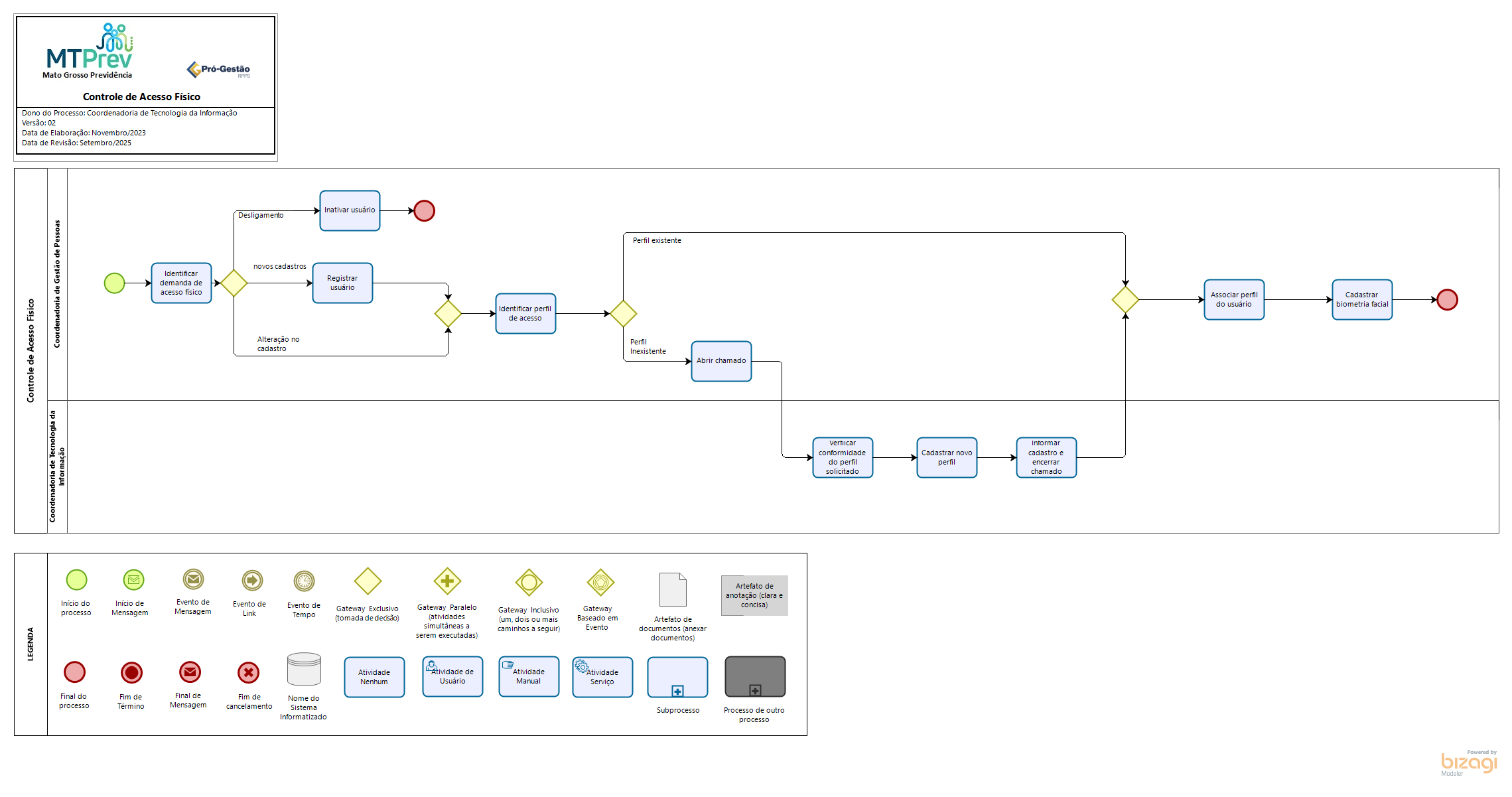Click the database 'Nome do Sistema Informatizado' icon

pyautogui.click(x=304, y=670)
